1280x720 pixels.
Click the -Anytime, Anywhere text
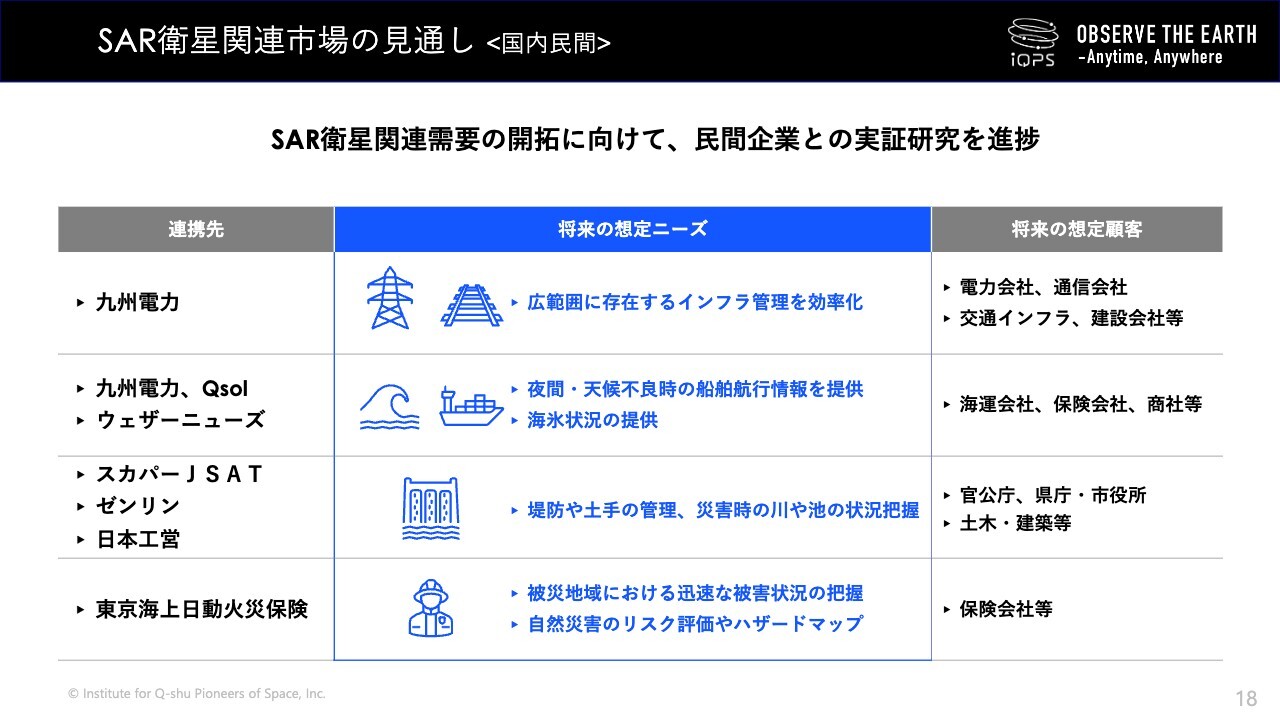click(x=1150, y=58)
